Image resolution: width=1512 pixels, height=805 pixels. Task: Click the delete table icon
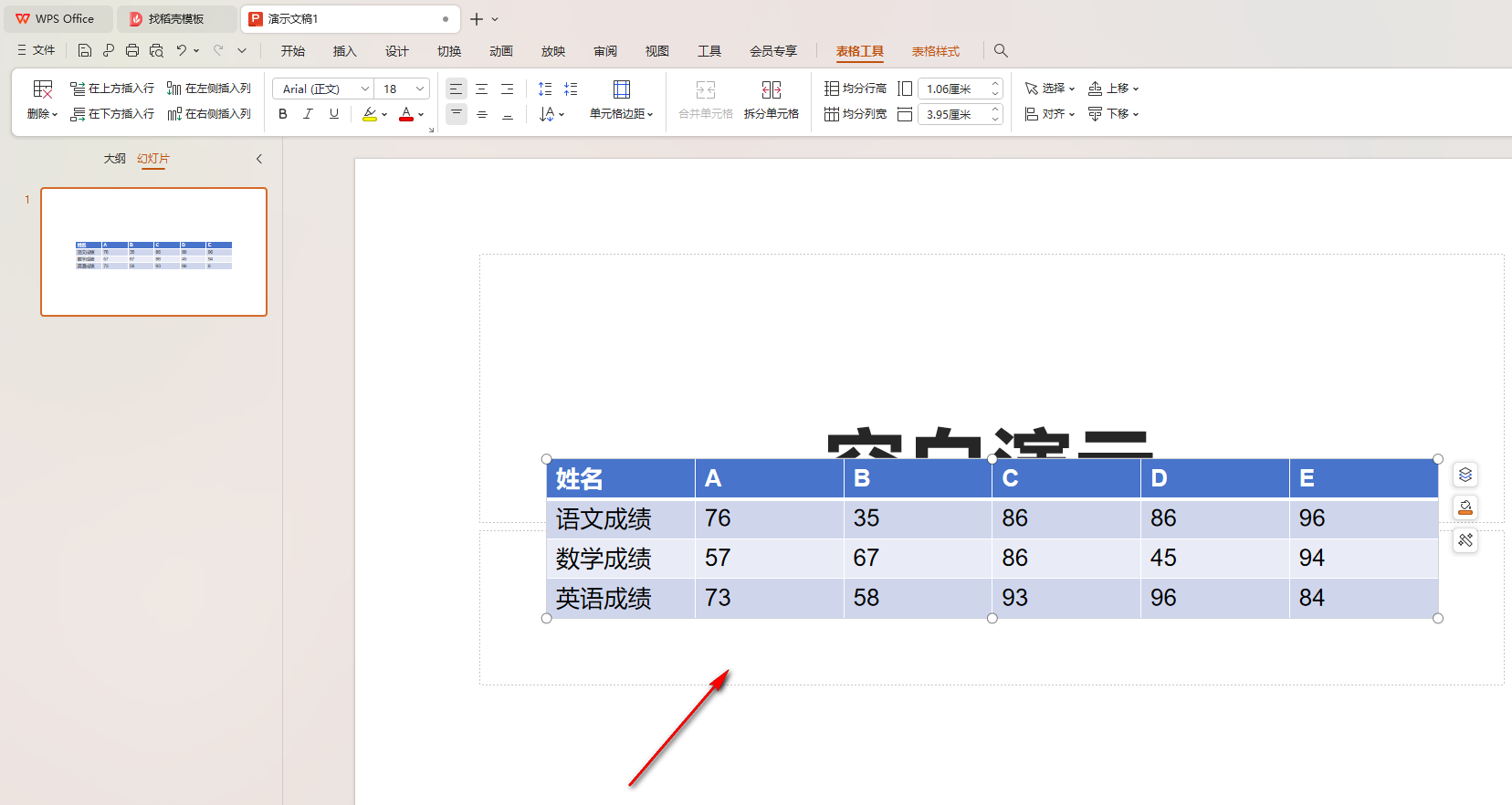pos(43,89)
